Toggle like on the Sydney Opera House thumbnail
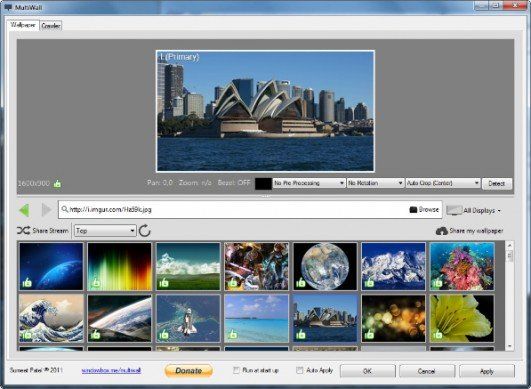 [x=301, y=335]
